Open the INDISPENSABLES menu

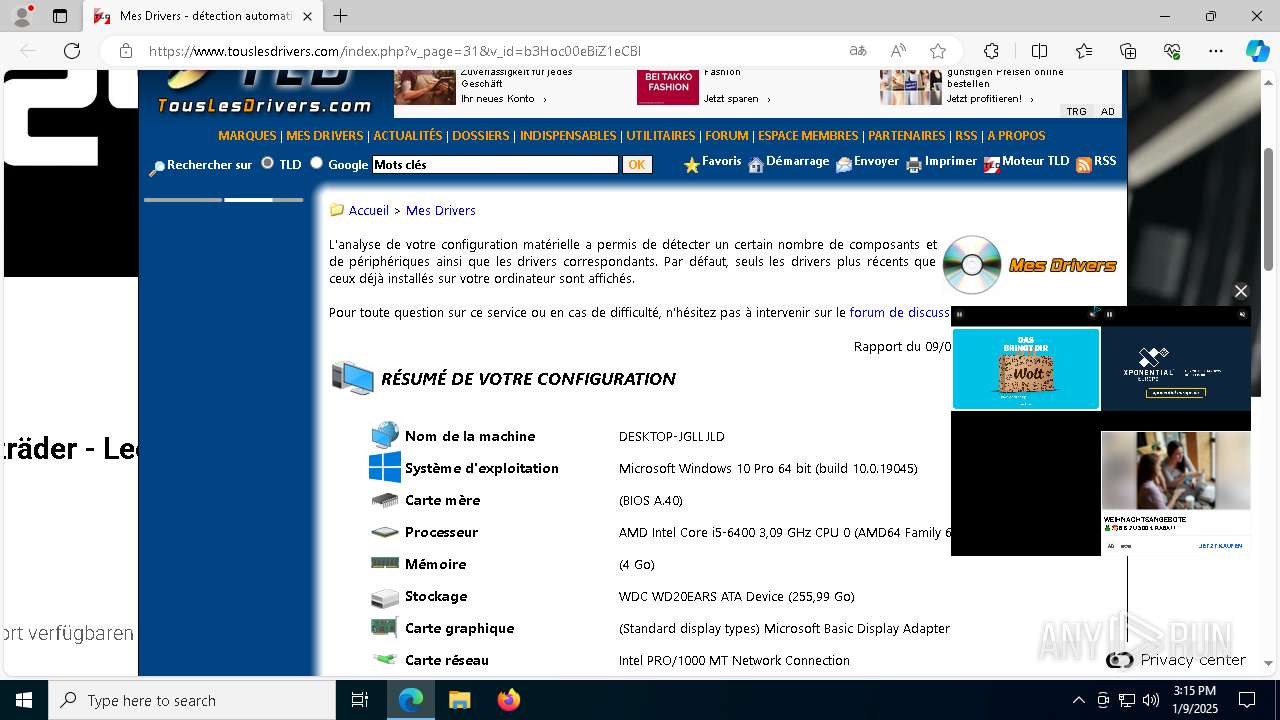point(568,136)
